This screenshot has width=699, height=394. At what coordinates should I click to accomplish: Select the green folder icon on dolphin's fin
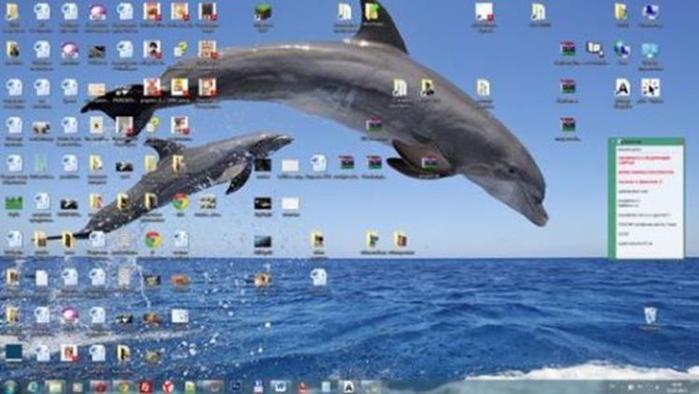372,12
